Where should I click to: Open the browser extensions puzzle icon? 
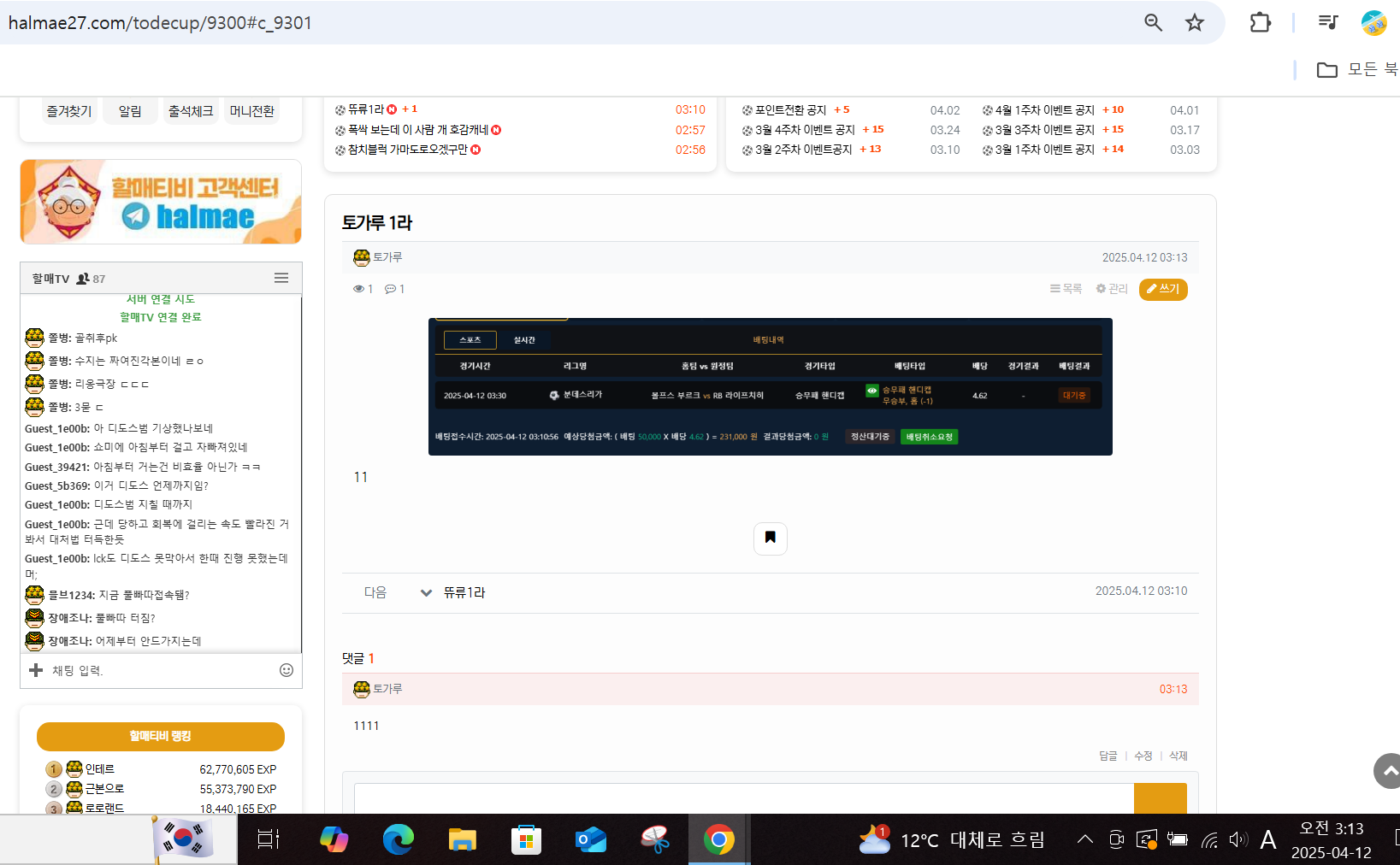1260,23
